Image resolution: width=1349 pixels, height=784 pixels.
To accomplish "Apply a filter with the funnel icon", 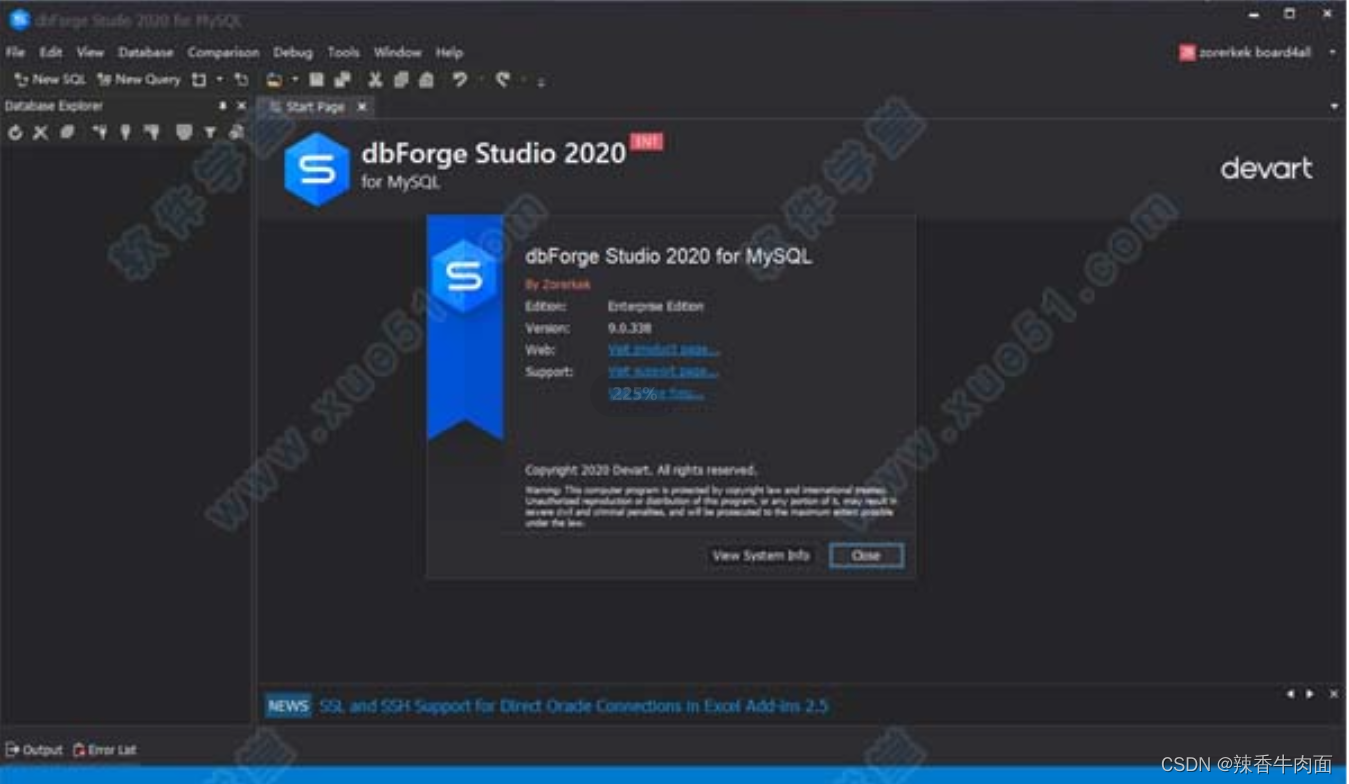I will point(209,130).
